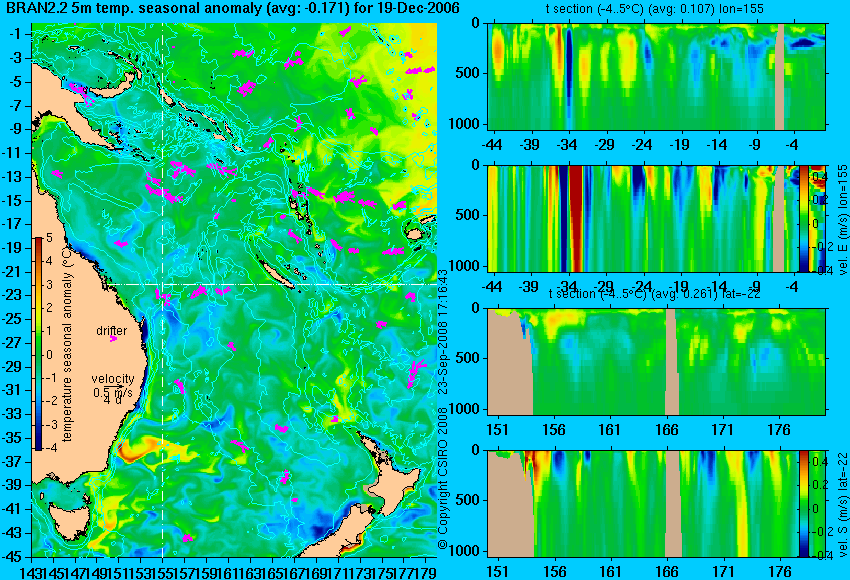Open the temperature section panel for lon=155
The width and height of the screenshot is (850, 580).
[657, 76]
